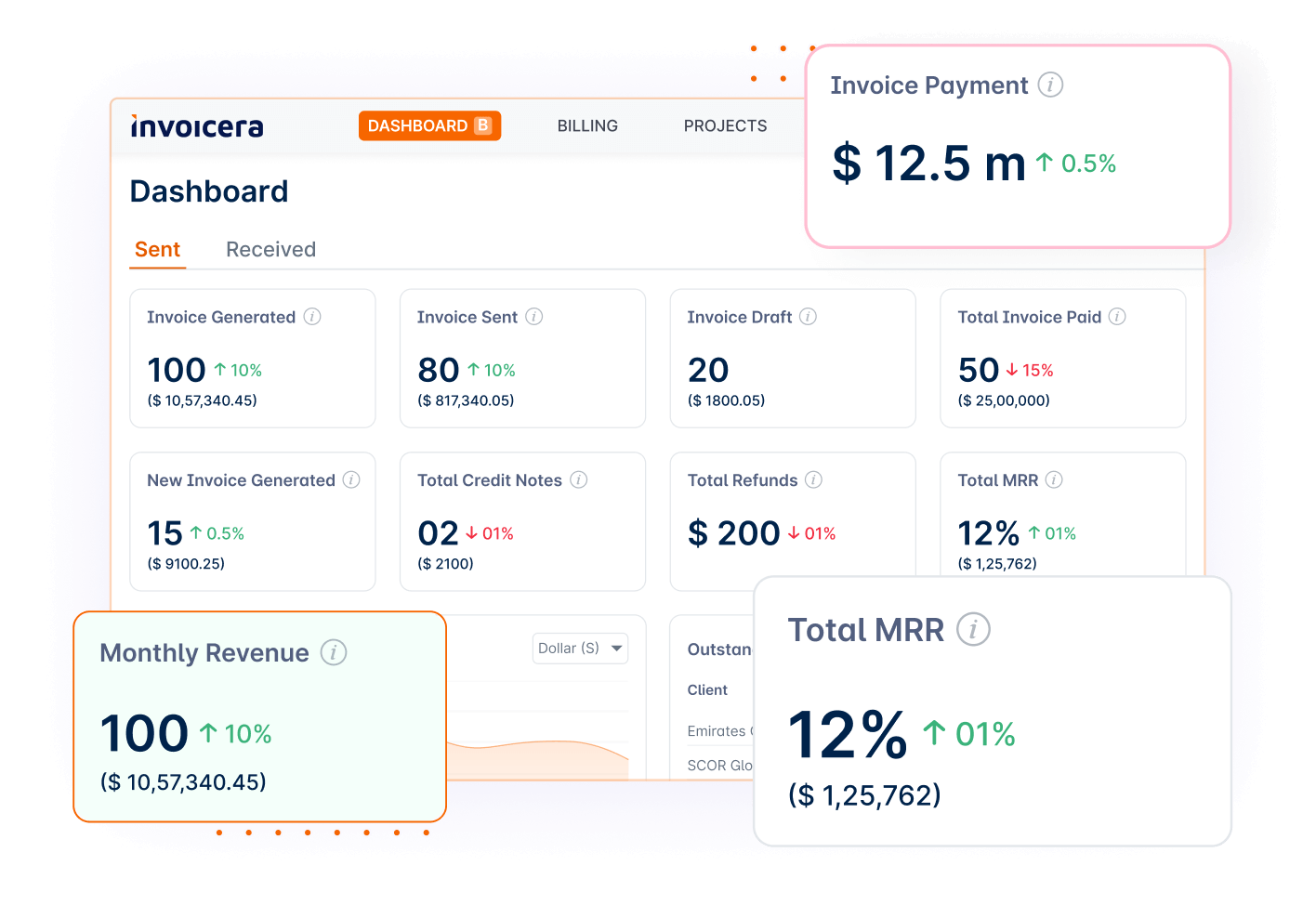Click the Dashboard page heading

209,191
